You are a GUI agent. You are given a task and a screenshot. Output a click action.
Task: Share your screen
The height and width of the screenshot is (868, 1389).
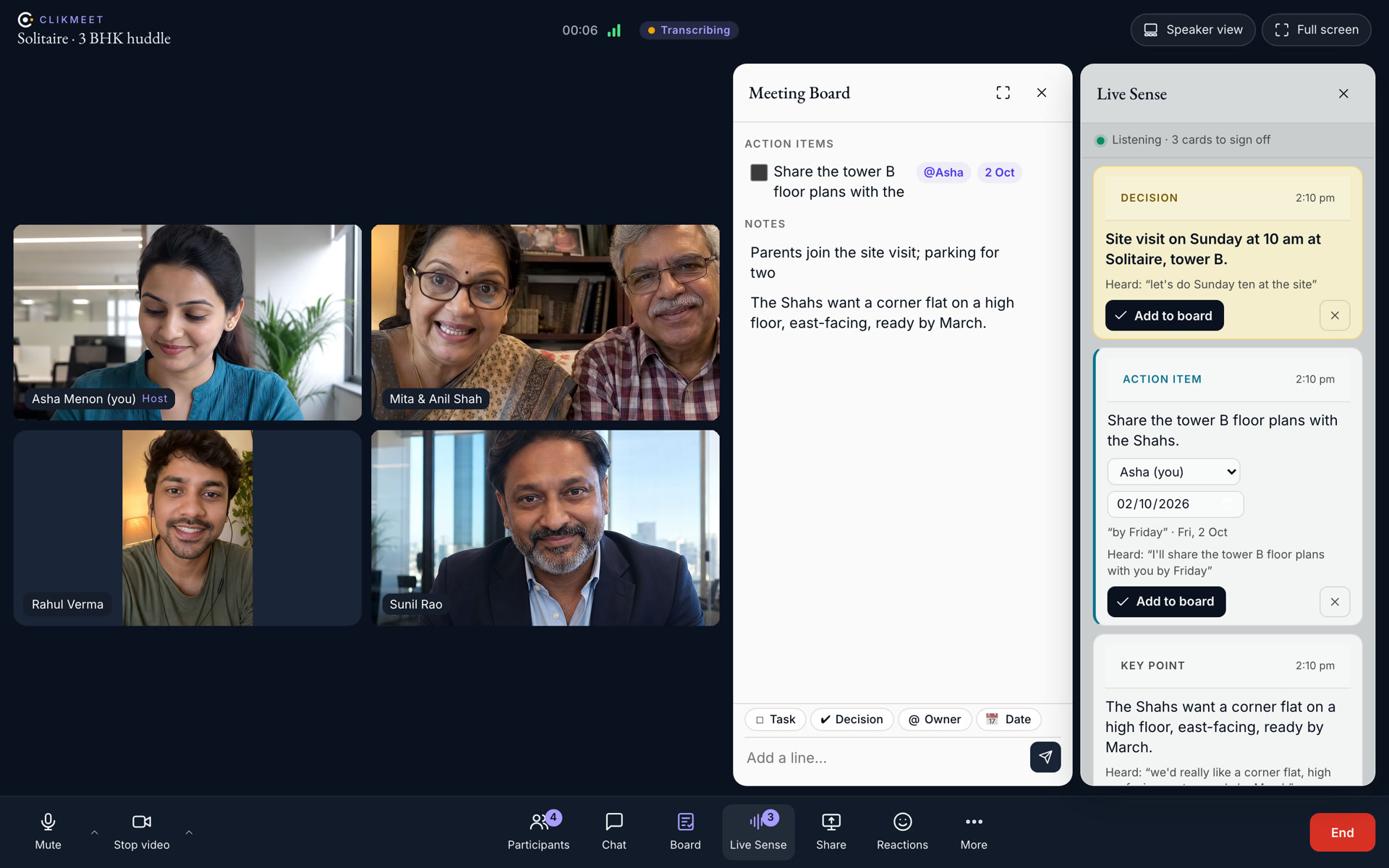[831, 832]
